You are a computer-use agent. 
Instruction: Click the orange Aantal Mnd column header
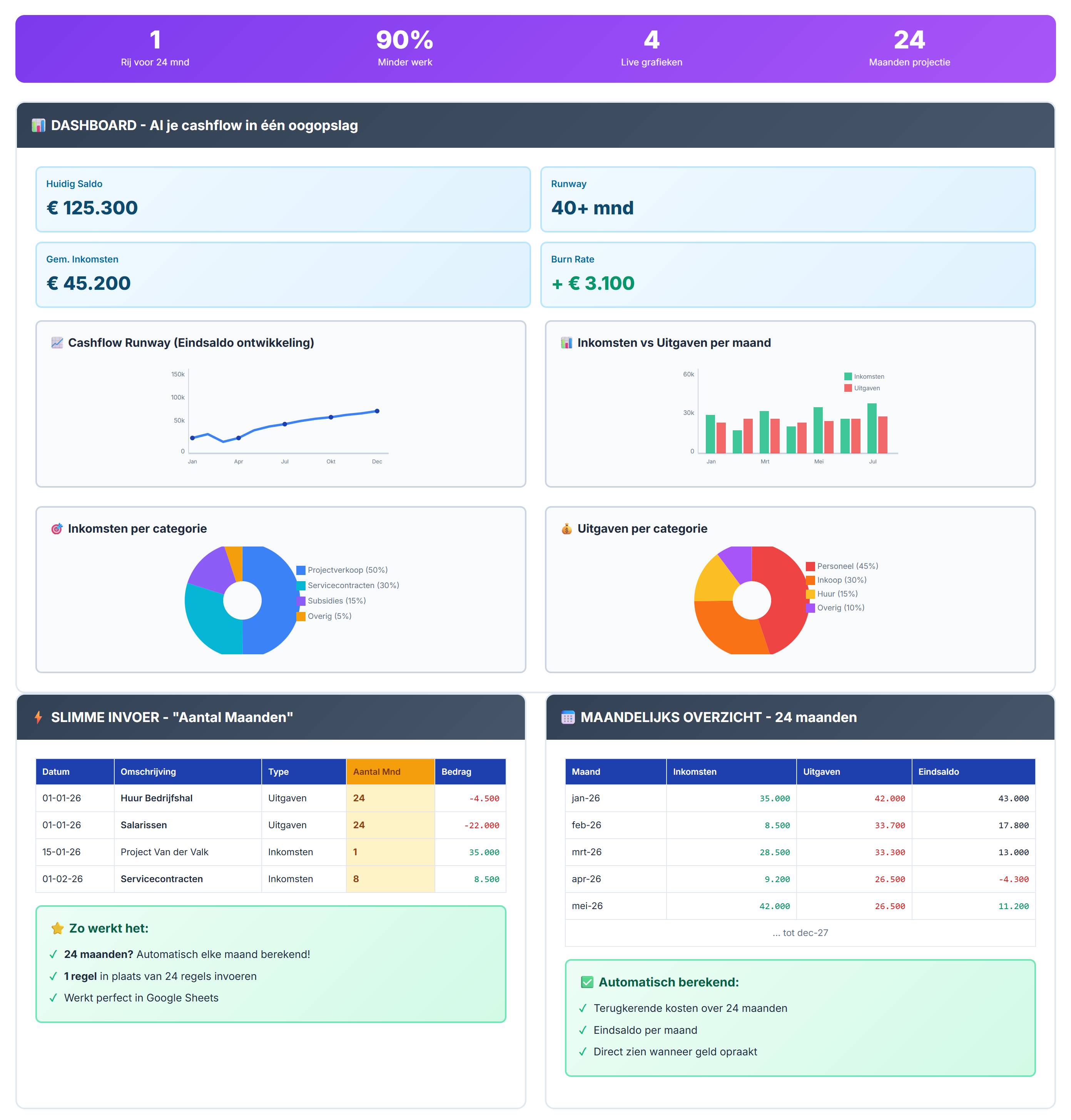coord(390,771)
